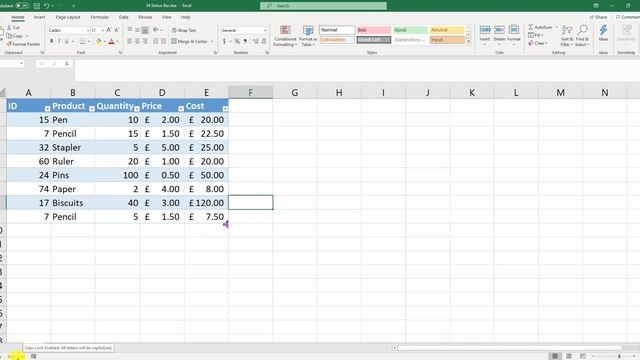The width and height of the screenshot is (640, 360).
Task: Click the Cut scissors icon
Action: (9, 27)
